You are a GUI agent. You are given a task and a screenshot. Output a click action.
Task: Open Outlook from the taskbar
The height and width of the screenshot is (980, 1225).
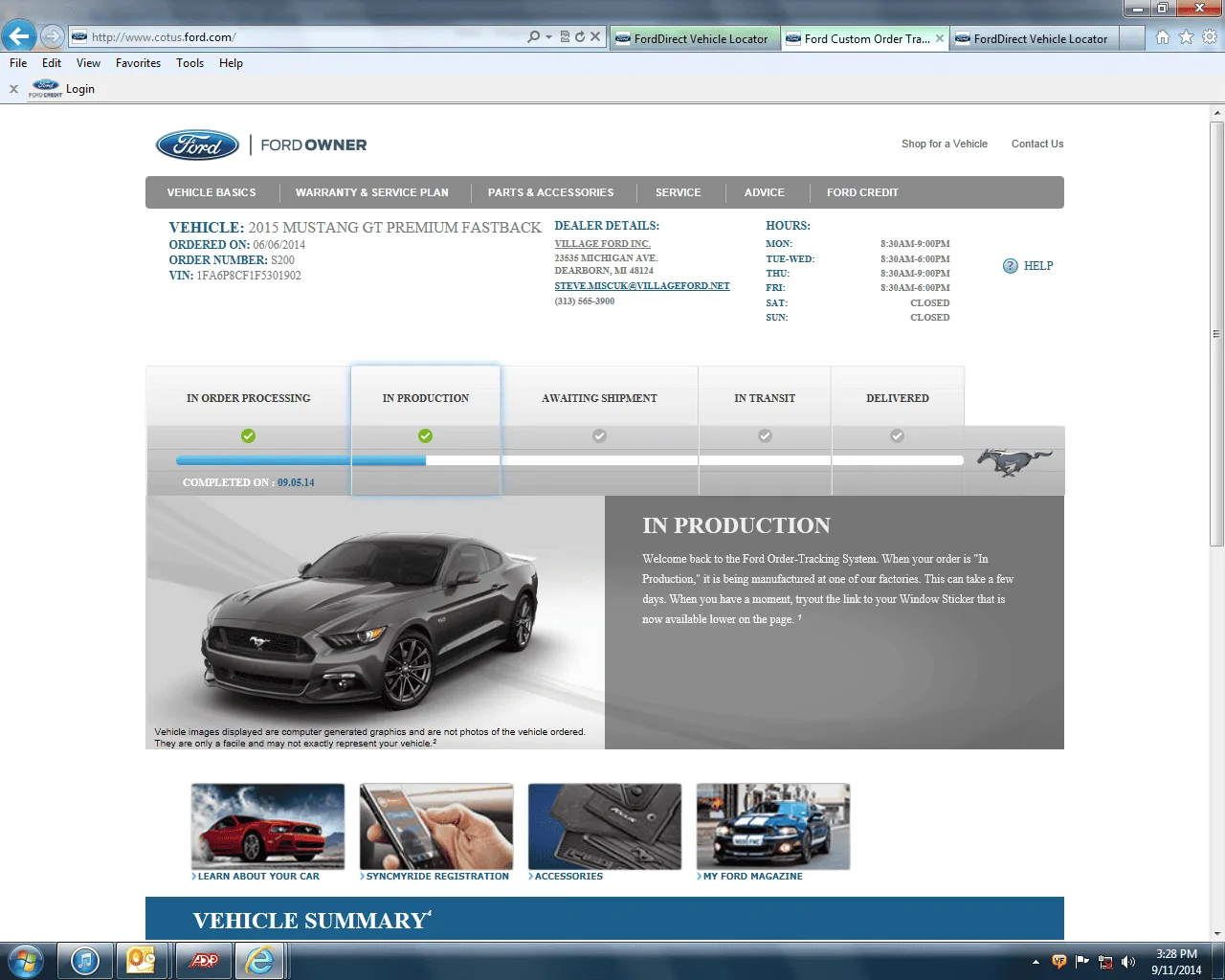tap(142, 960)
